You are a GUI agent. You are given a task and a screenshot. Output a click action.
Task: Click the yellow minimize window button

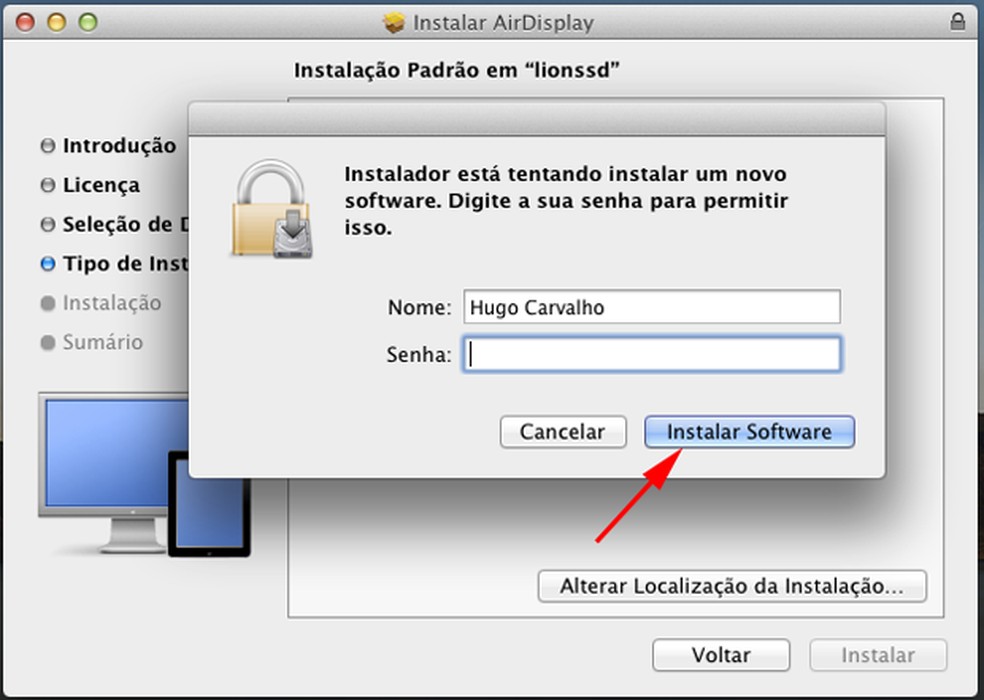click(x=56, y=23)
